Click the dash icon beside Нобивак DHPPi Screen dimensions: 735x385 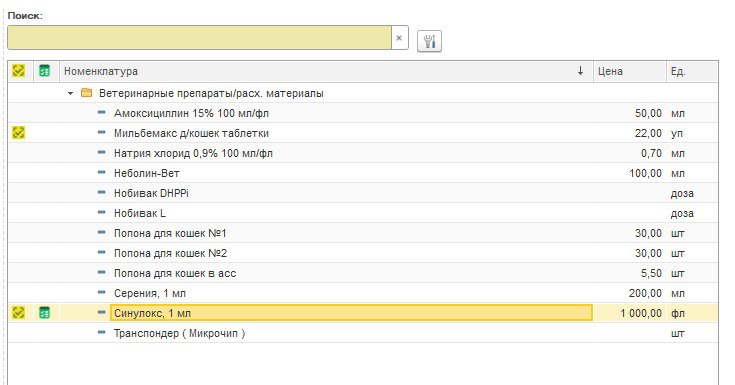coord(102,193)
